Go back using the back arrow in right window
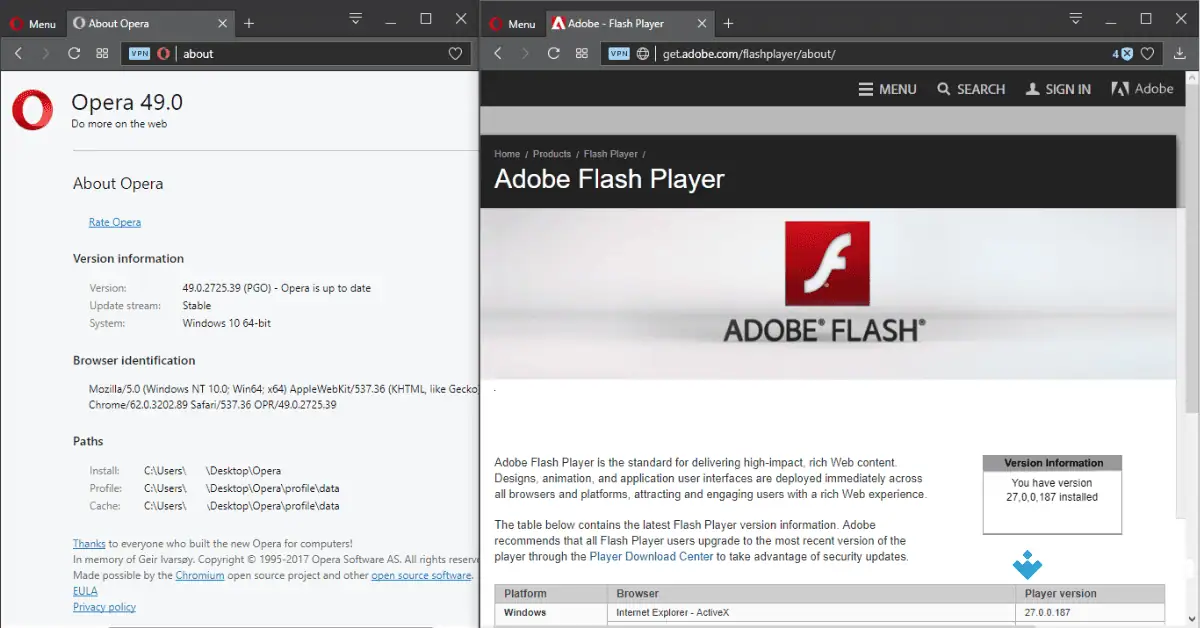 497,53
